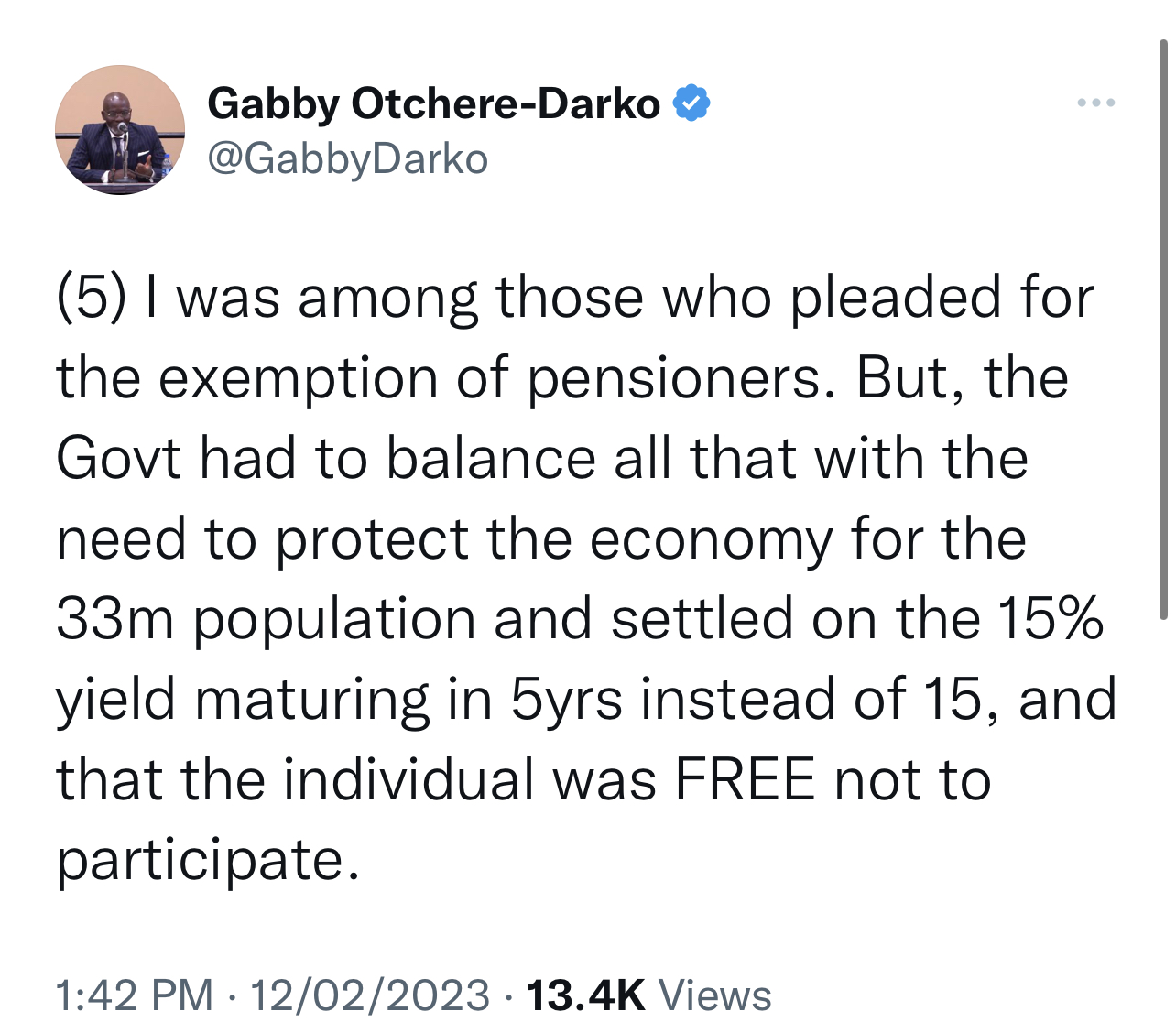Screen dimensions: 1176x1033
Task: Click the word pensioners in the tweet
Action: point(675,379)
